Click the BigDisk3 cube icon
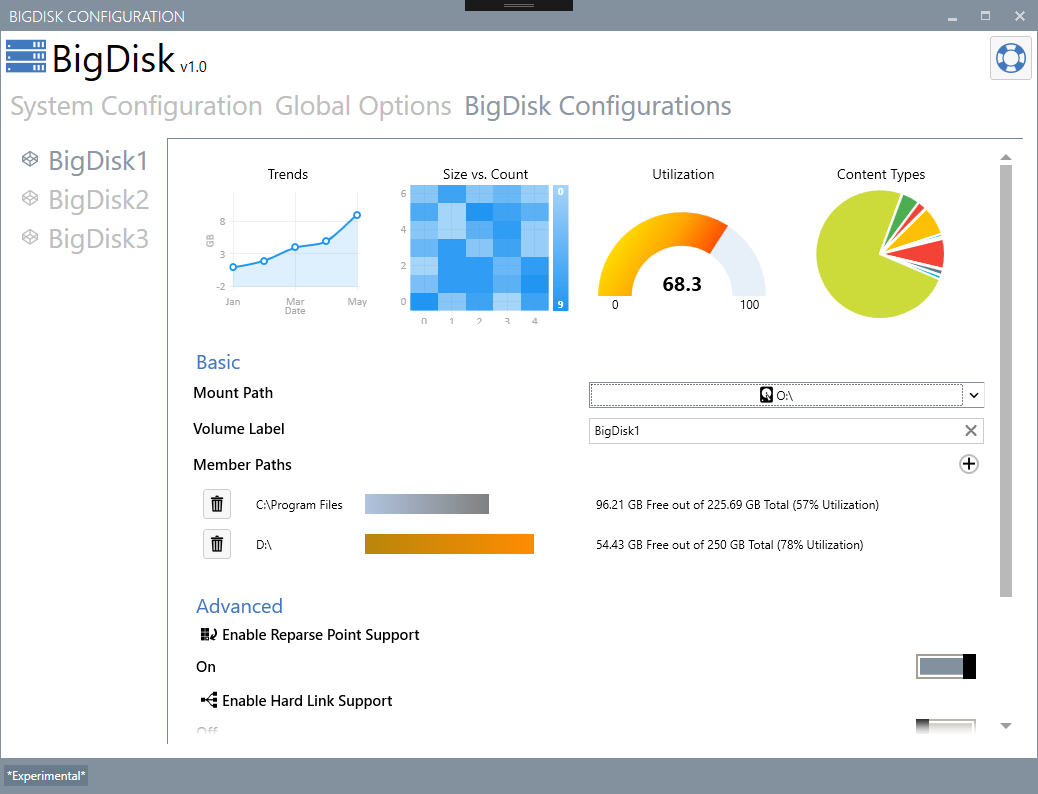 31,238
